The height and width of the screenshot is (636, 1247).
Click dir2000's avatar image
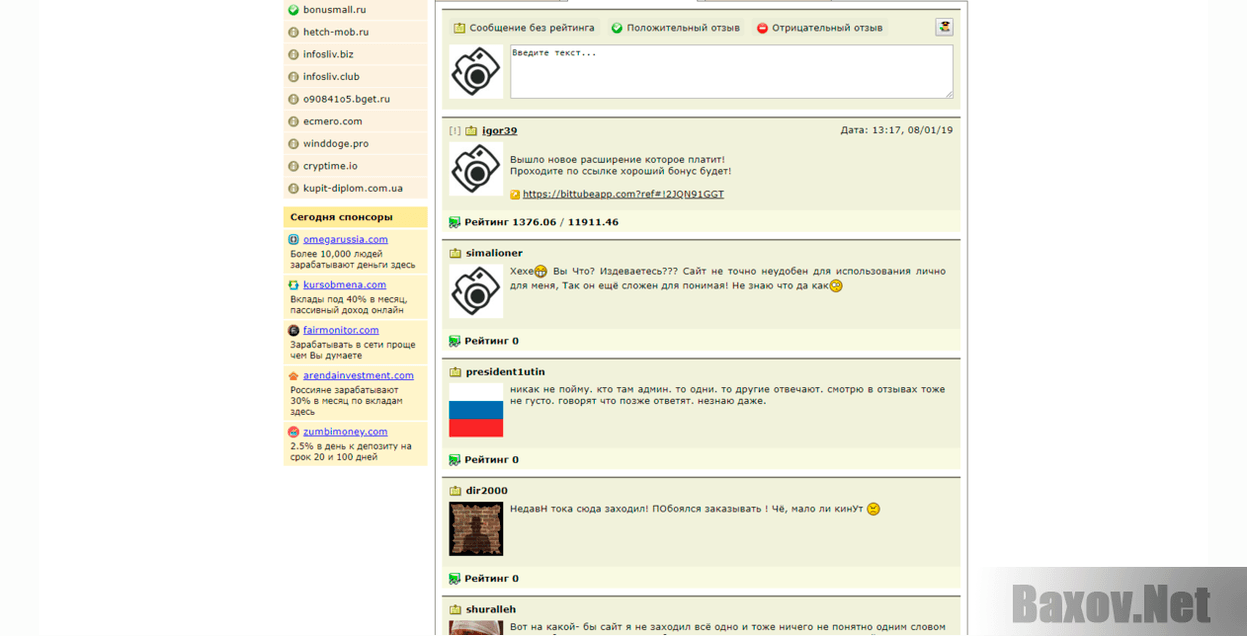(x=476, y=529)
